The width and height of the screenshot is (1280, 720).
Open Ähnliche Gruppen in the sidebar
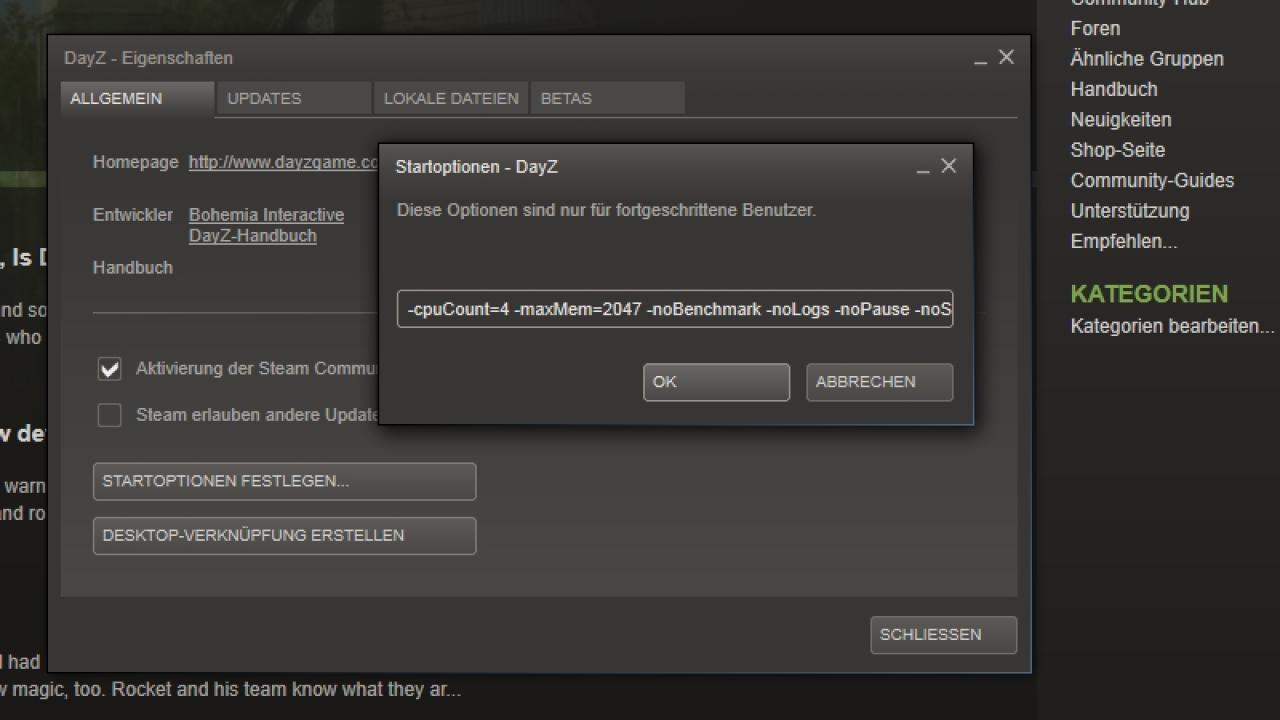[1147, 59]
